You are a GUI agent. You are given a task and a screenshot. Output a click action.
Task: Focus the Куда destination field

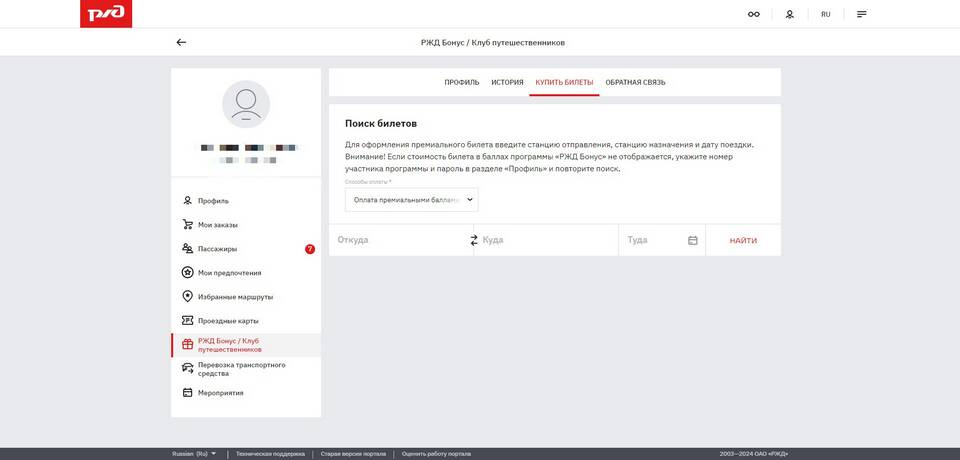[548, 240]
